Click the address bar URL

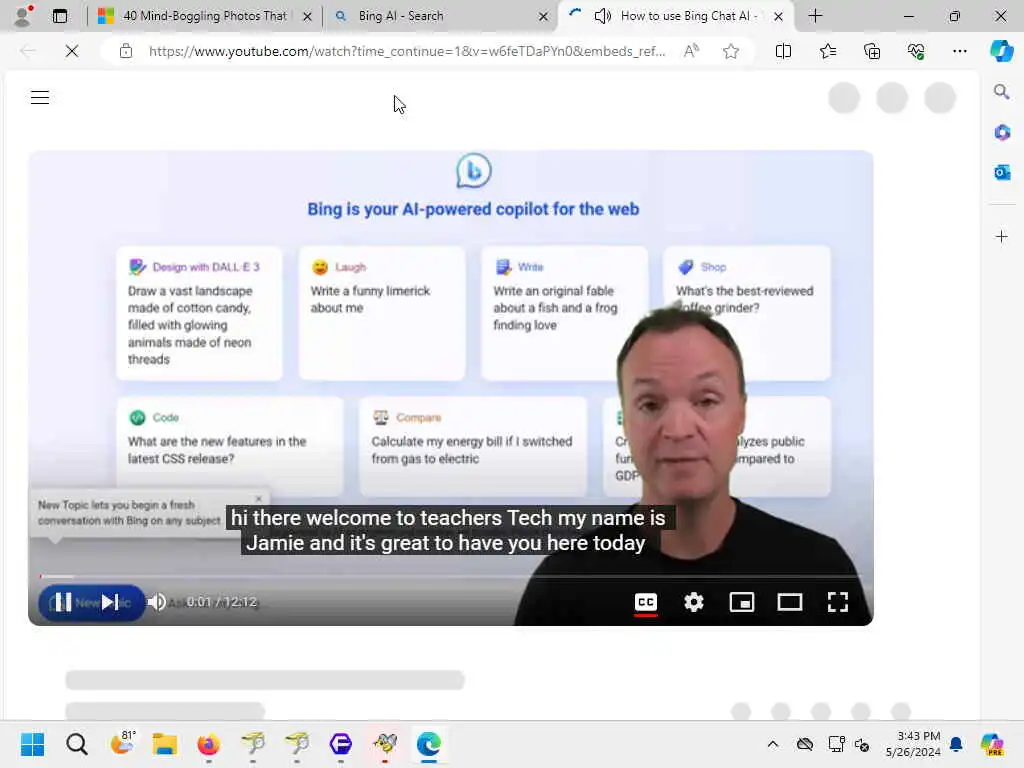point(407,51)
